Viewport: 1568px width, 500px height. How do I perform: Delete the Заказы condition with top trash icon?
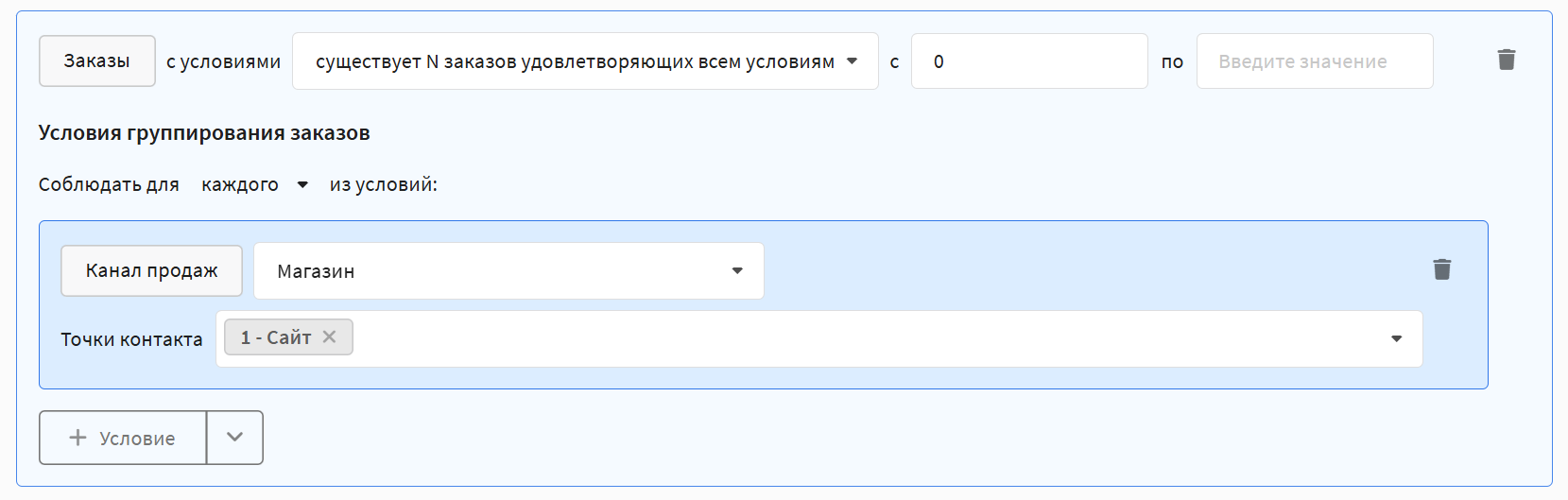tap(1507, 60)
